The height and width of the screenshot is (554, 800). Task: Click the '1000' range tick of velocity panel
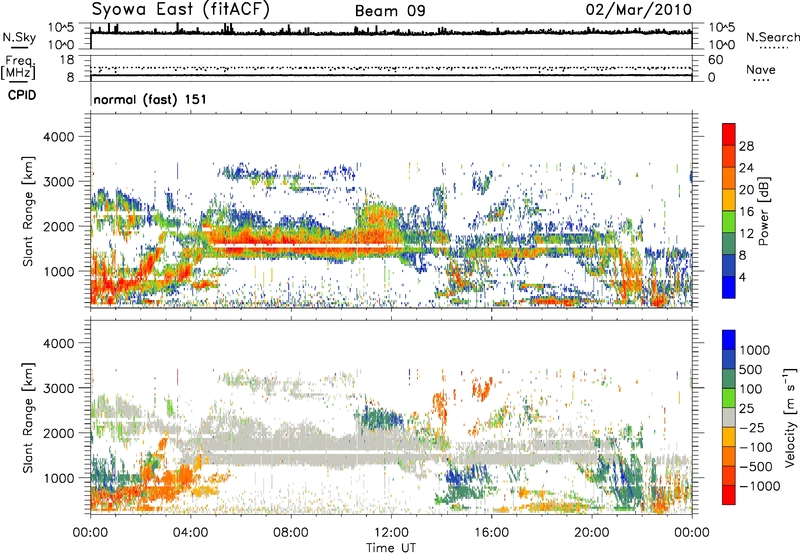[x=58, y=478]
